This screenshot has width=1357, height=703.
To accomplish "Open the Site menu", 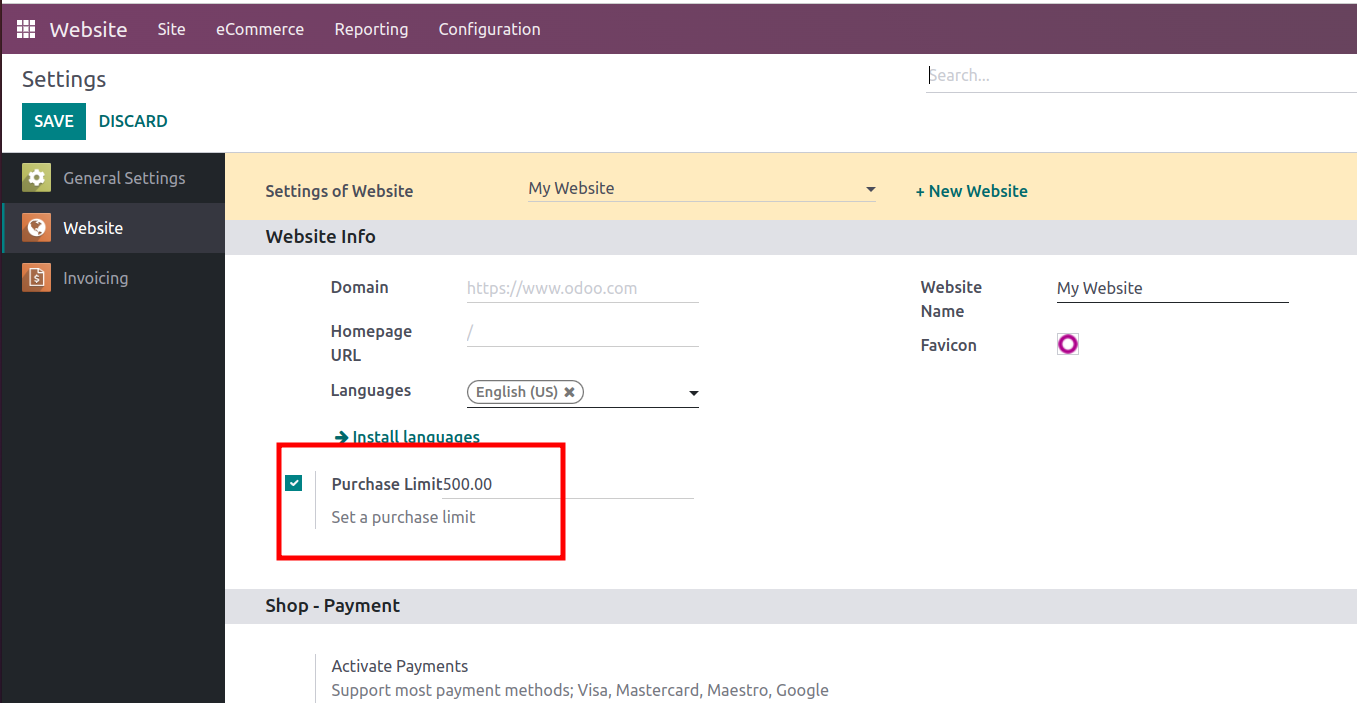I will click(x=171, y=29).
